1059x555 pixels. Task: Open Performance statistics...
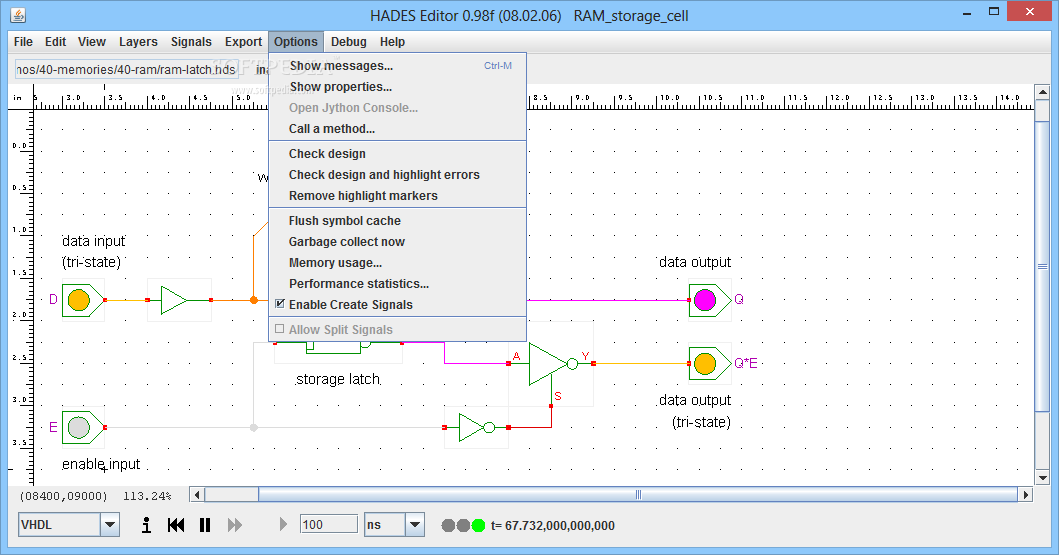pyautogui.click(x=397, y=284)
